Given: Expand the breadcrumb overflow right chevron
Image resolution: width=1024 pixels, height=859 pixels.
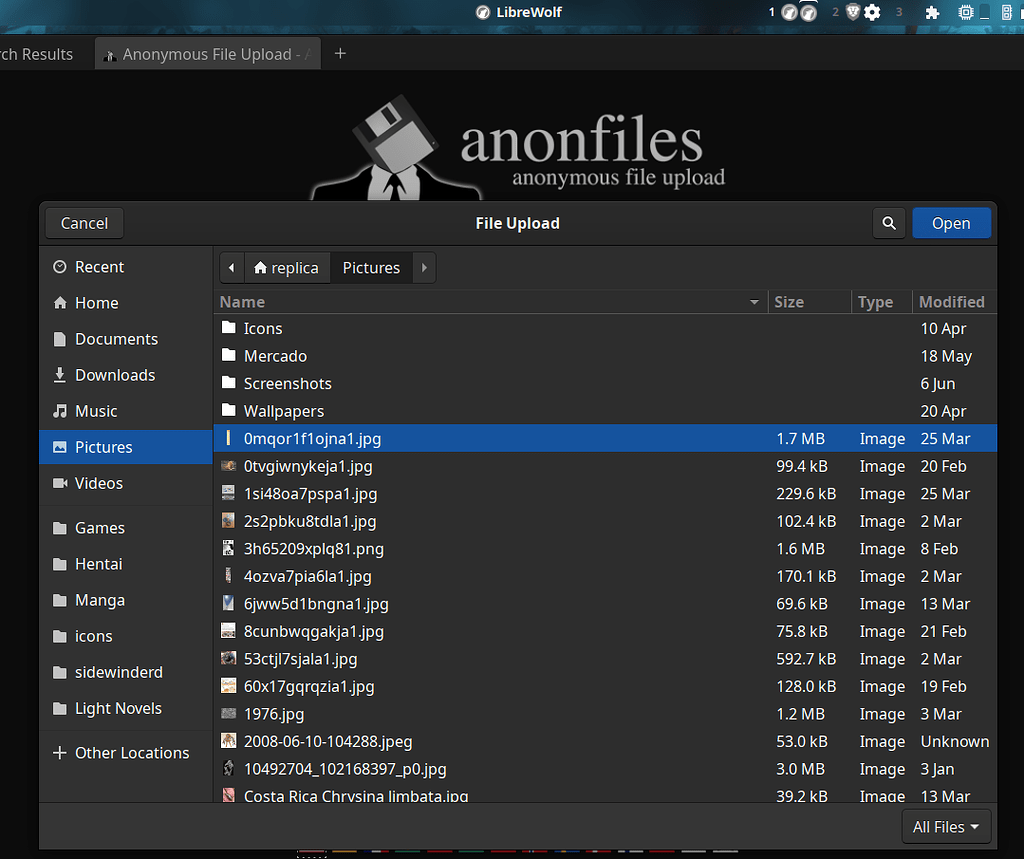Looking at the screenshot, I should [x=423, y=267].
